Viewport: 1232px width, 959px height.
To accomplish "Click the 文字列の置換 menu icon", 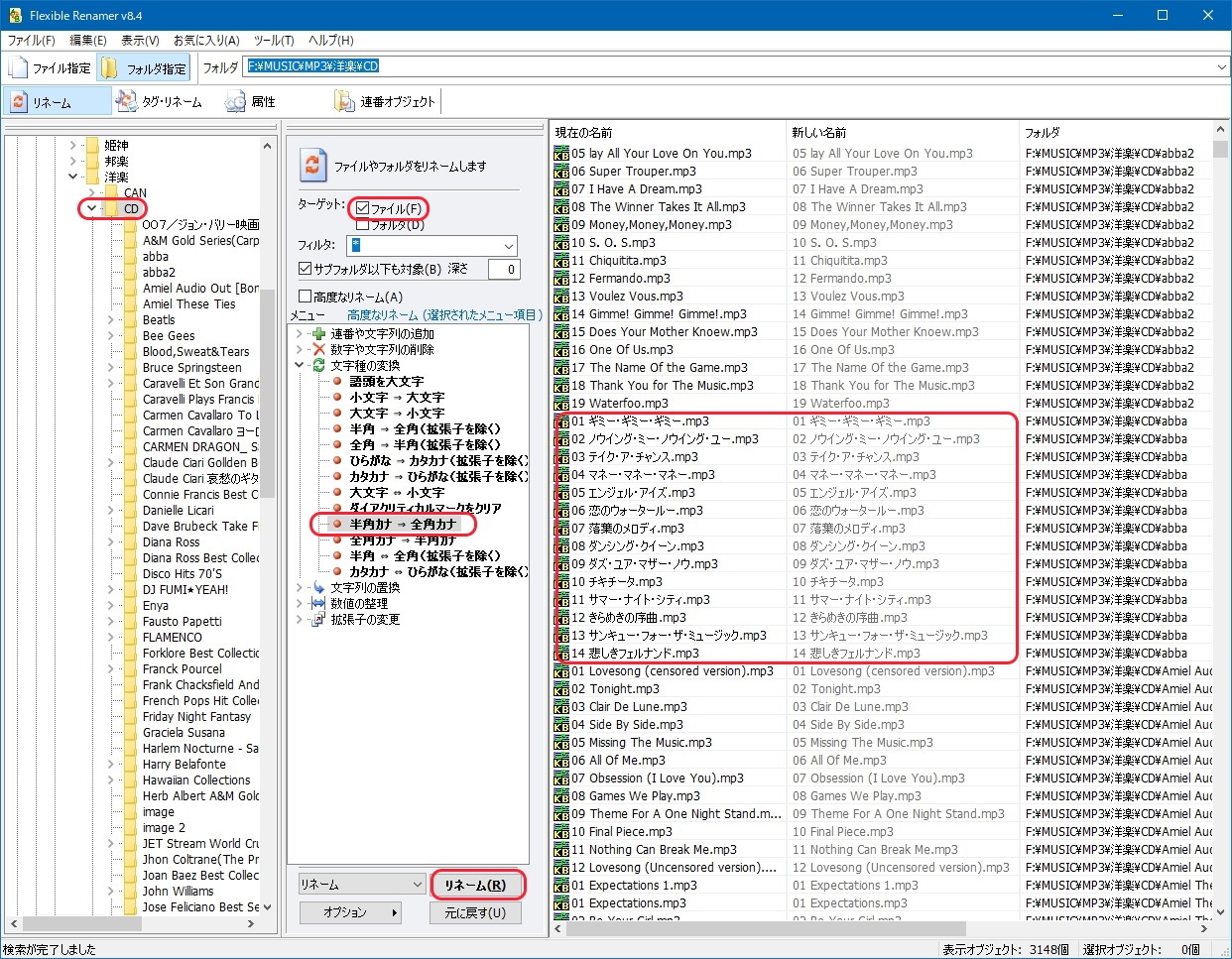I will [318, 588].
